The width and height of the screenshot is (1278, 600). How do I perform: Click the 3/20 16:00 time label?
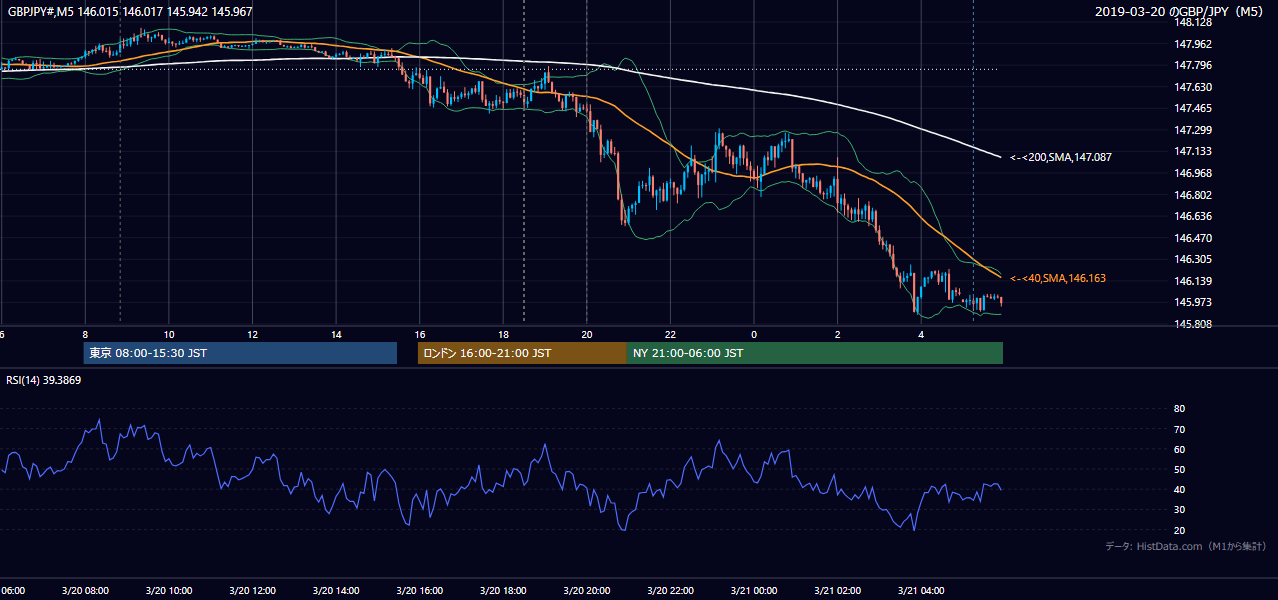pos(419,591)
